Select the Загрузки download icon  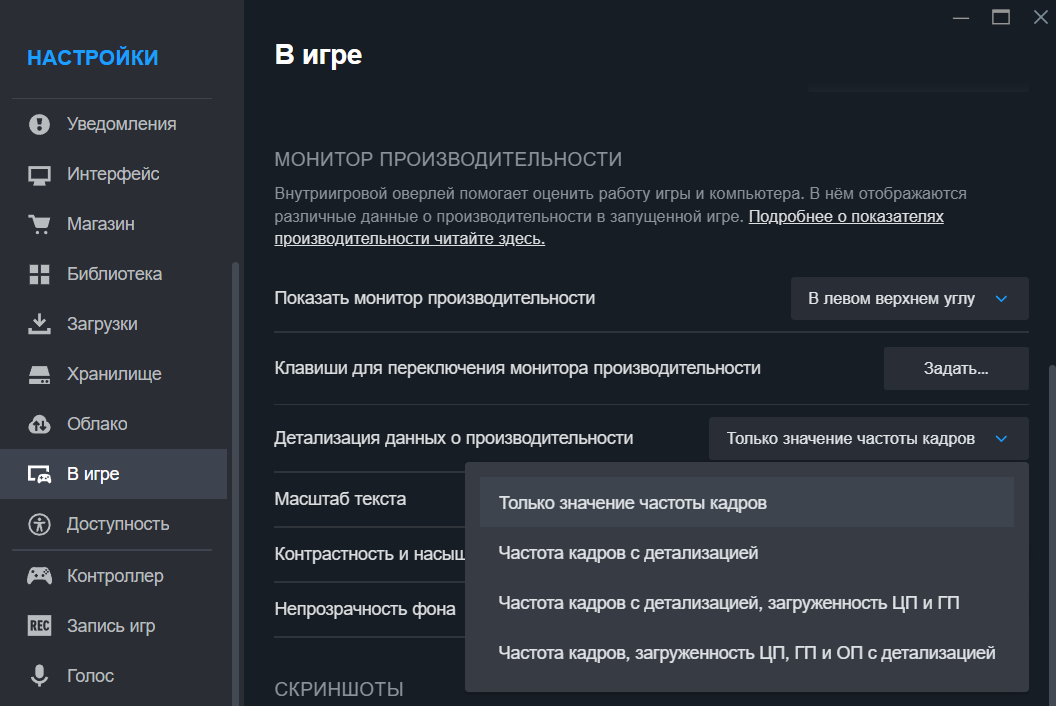40,323
